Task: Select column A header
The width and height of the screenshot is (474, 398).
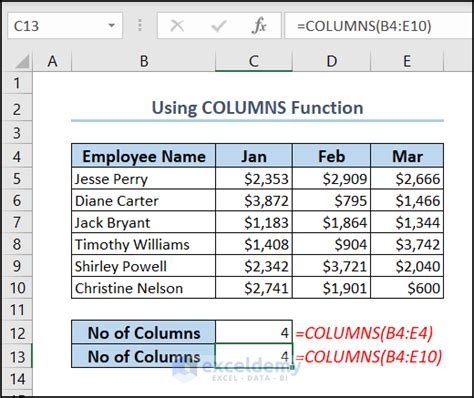Action: 52,61
